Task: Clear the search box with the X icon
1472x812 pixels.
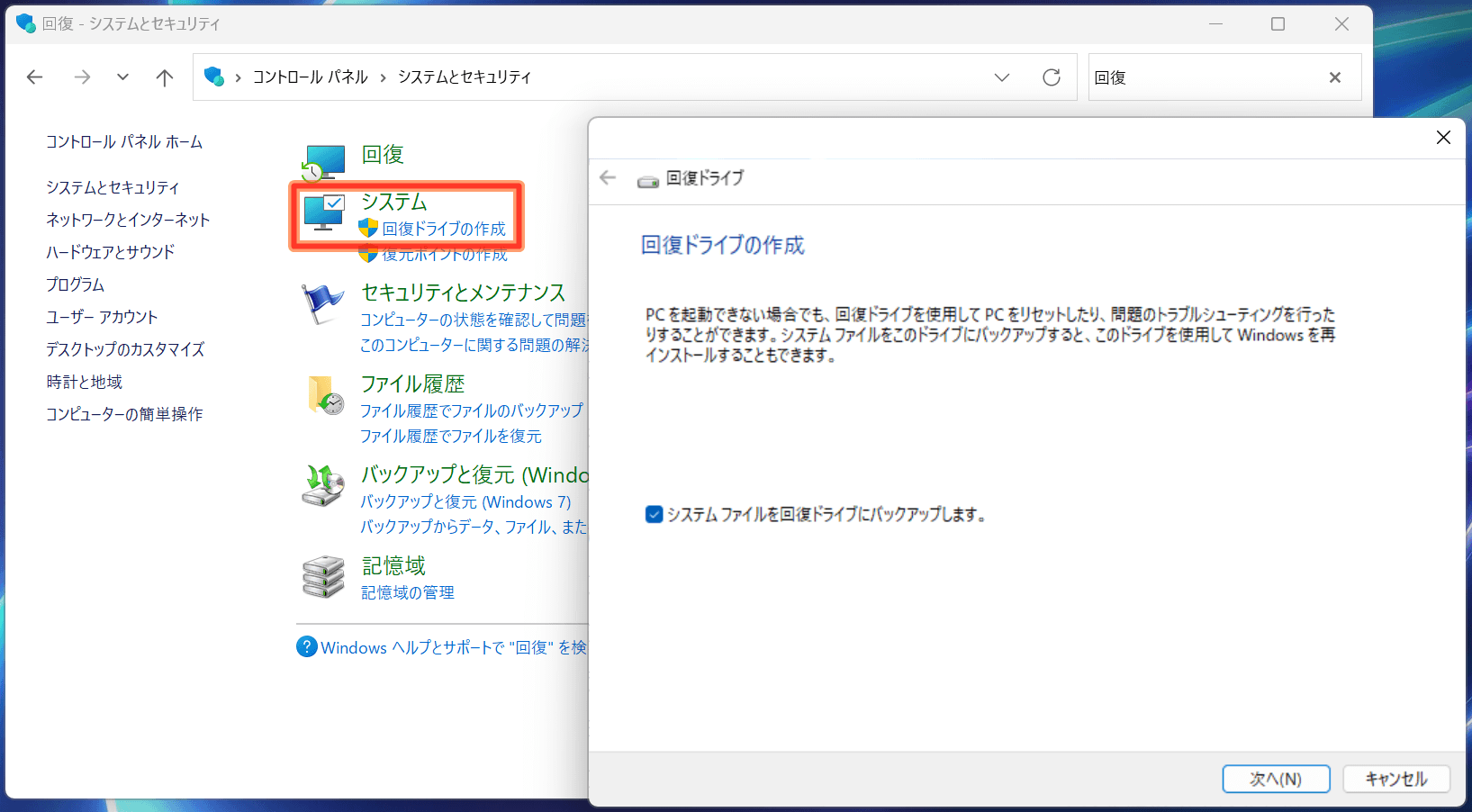Action: tap(1335, 77)
